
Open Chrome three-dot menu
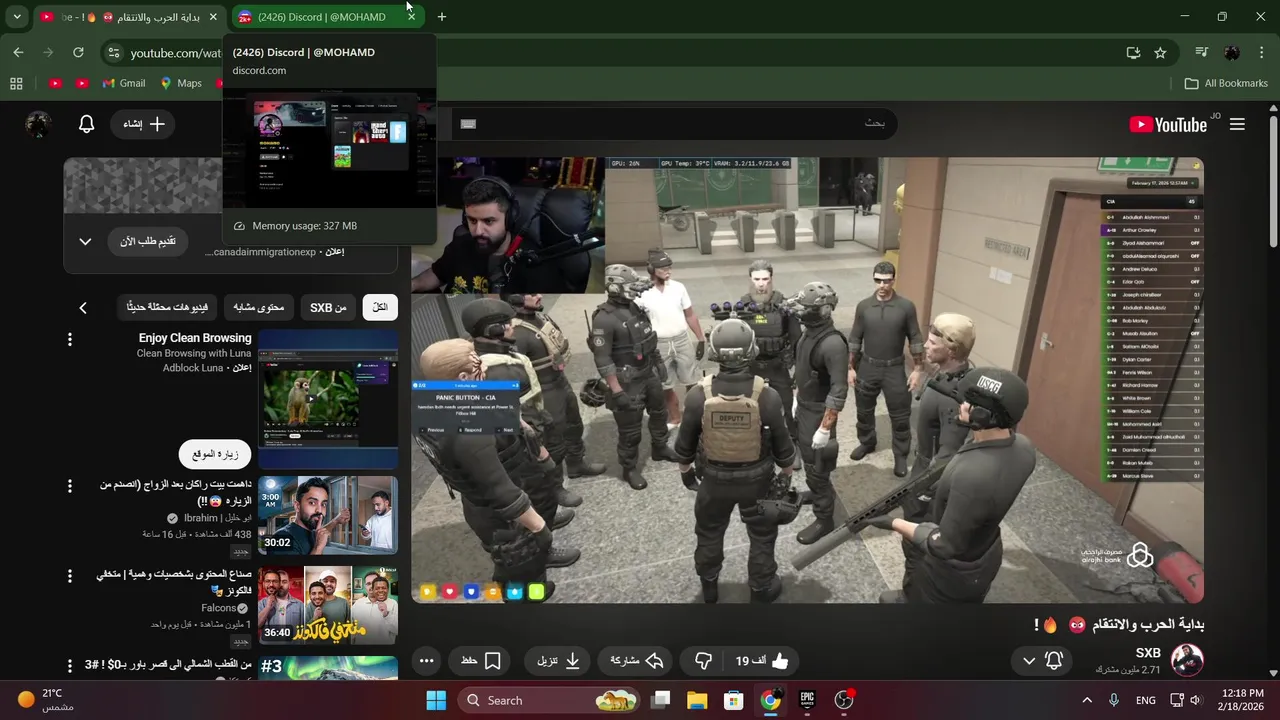(1260, 53)
